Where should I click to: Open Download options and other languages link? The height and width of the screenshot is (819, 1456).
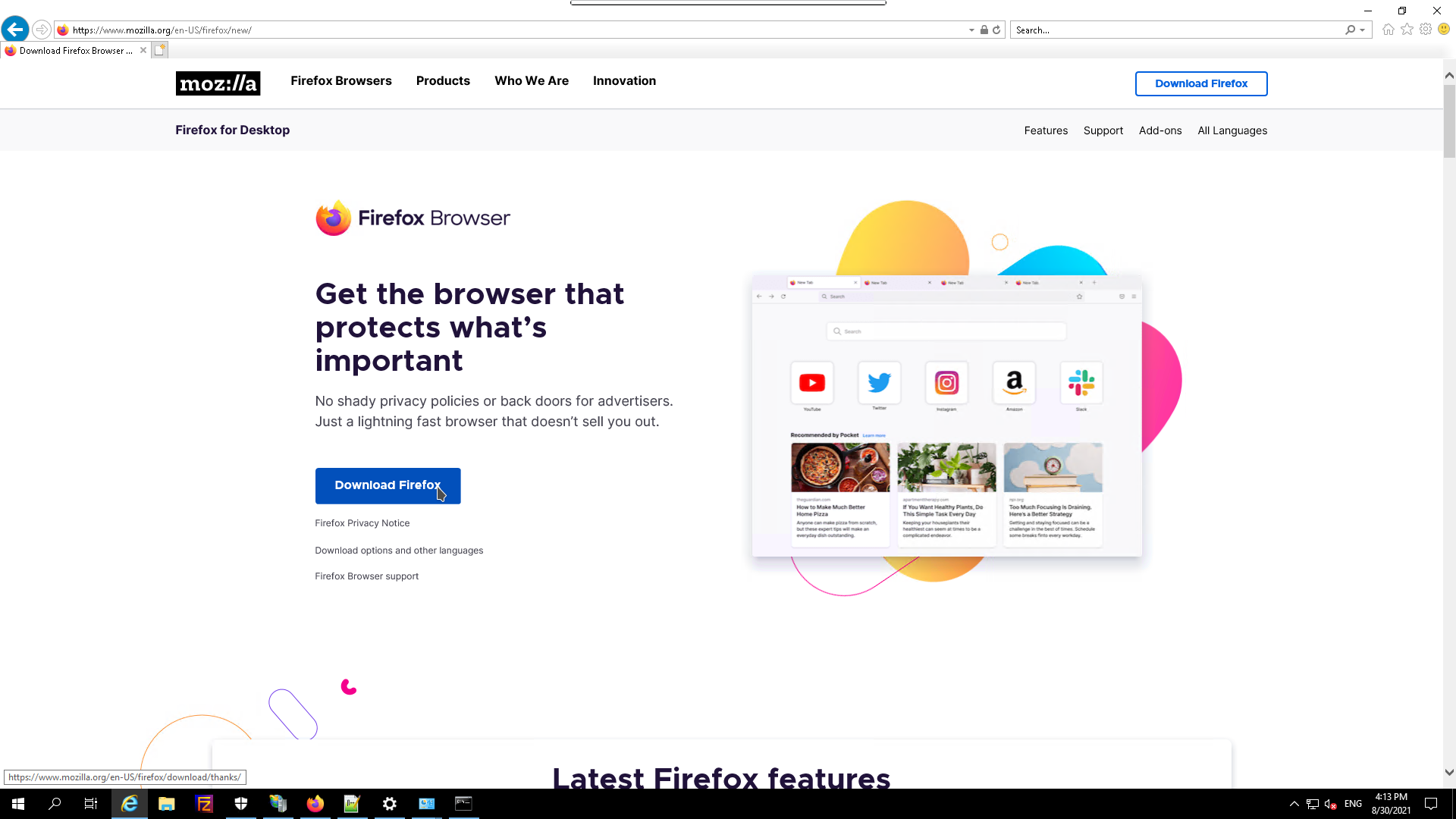[399, 551]
